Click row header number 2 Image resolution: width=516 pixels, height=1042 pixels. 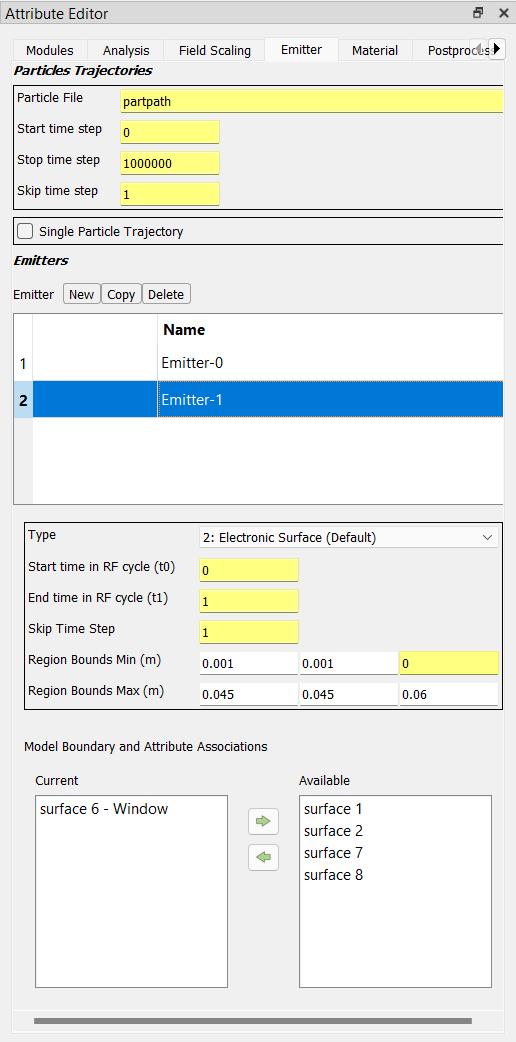[23, 400]
